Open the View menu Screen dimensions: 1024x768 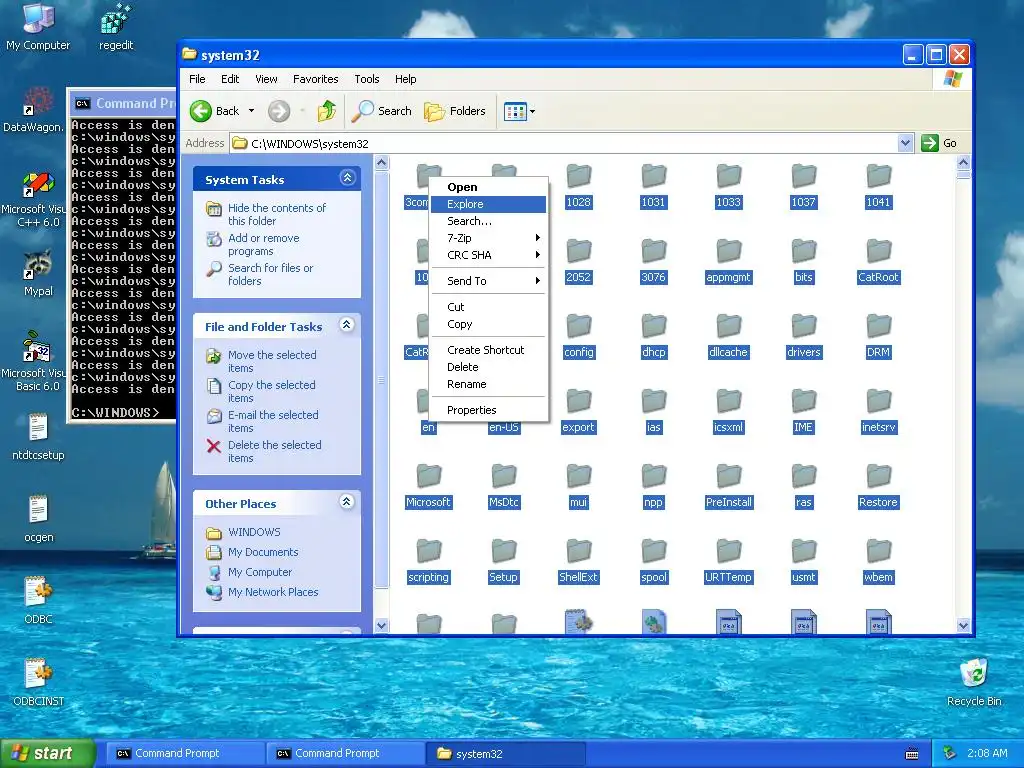click(266, 79)
